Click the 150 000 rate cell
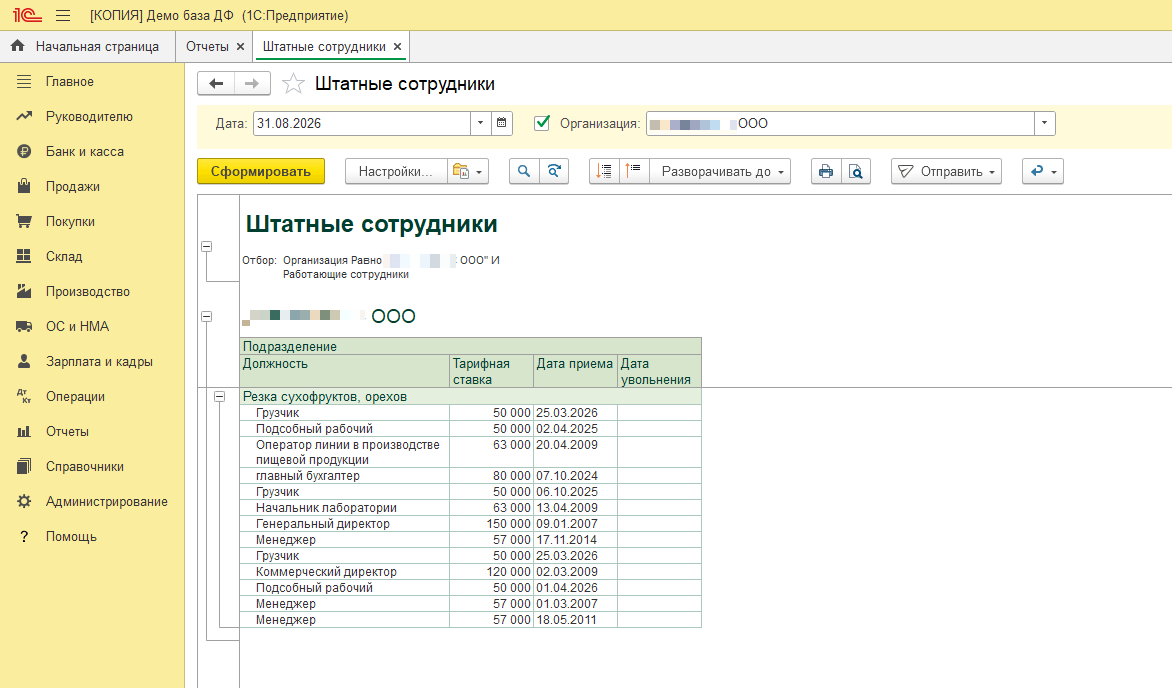The image size is (1172, 688). pos(491,523)
